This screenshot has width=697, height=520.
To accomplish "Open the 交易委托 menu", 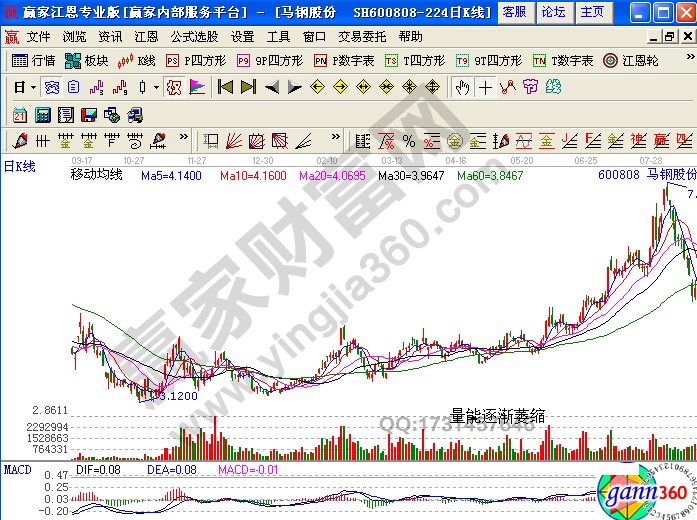I will [362, 36].
